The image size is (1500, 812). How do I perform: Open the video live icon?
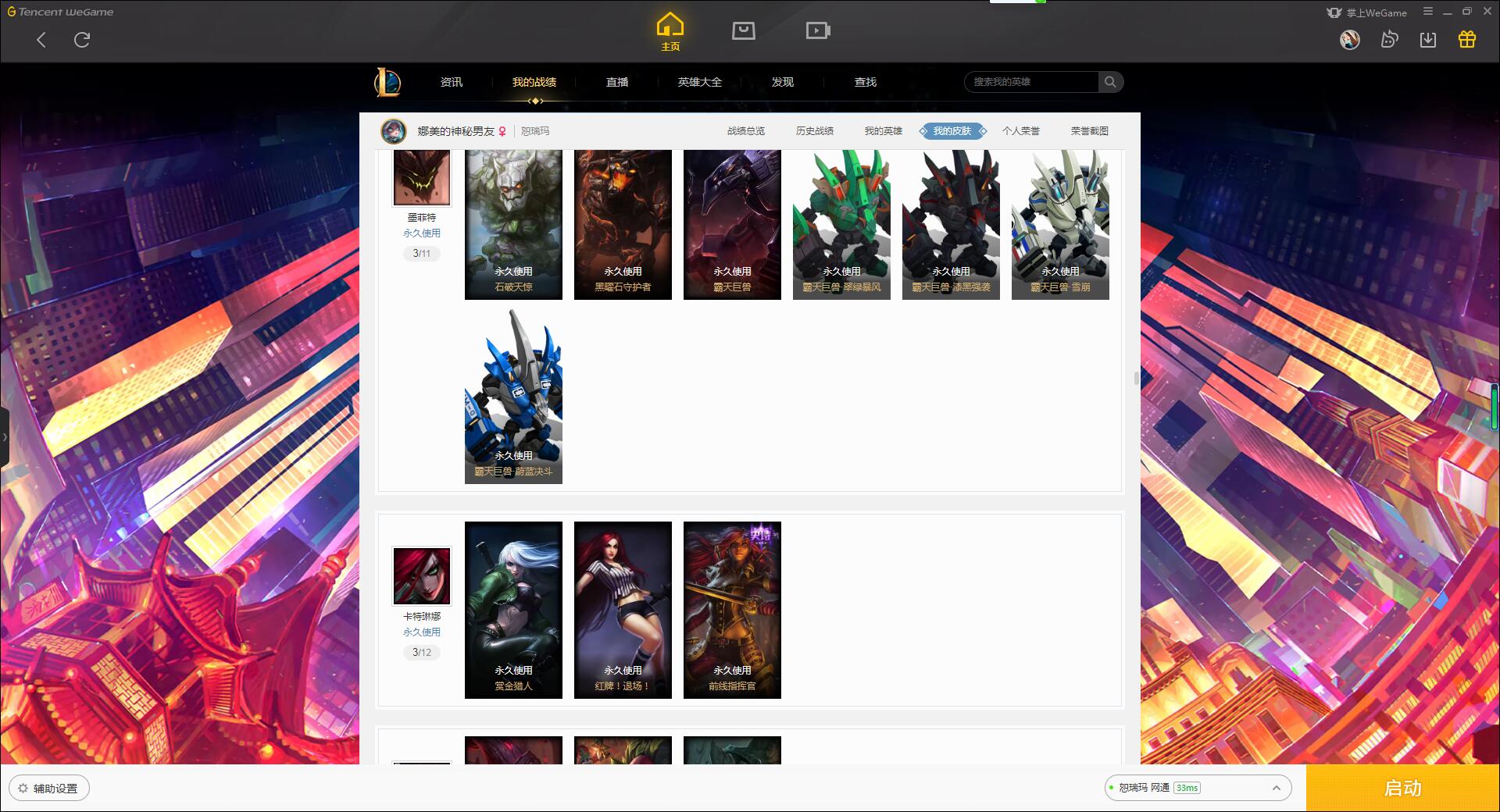818,30
